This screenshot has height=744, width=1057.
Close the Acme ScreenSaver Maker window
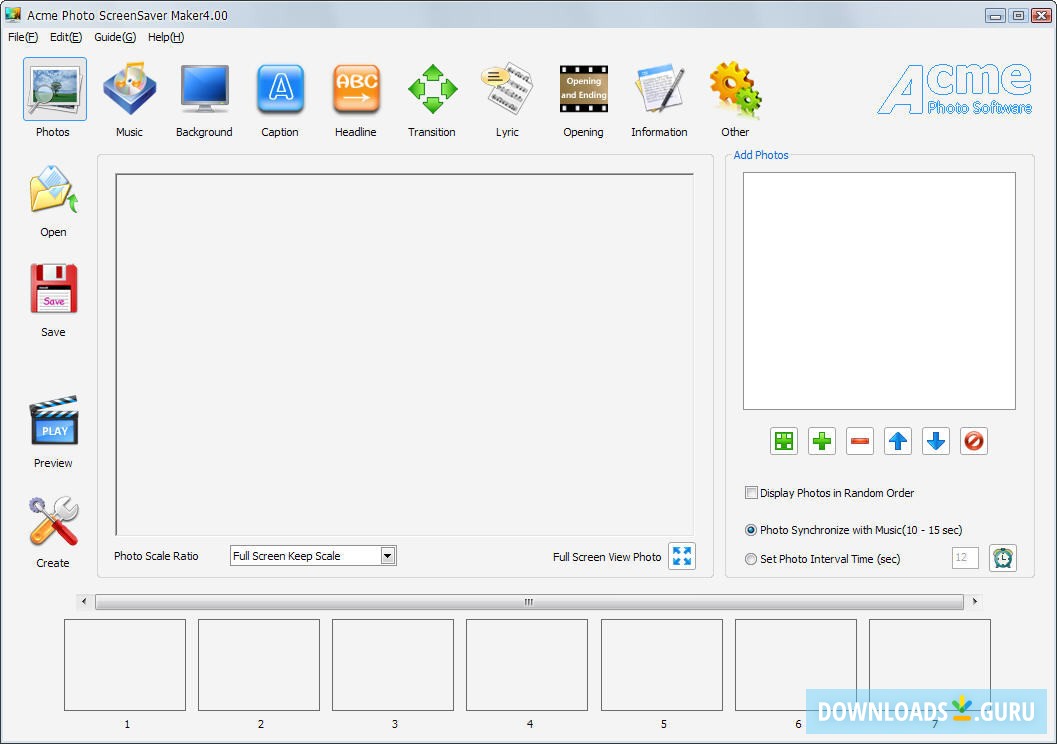coord(1041,16)
